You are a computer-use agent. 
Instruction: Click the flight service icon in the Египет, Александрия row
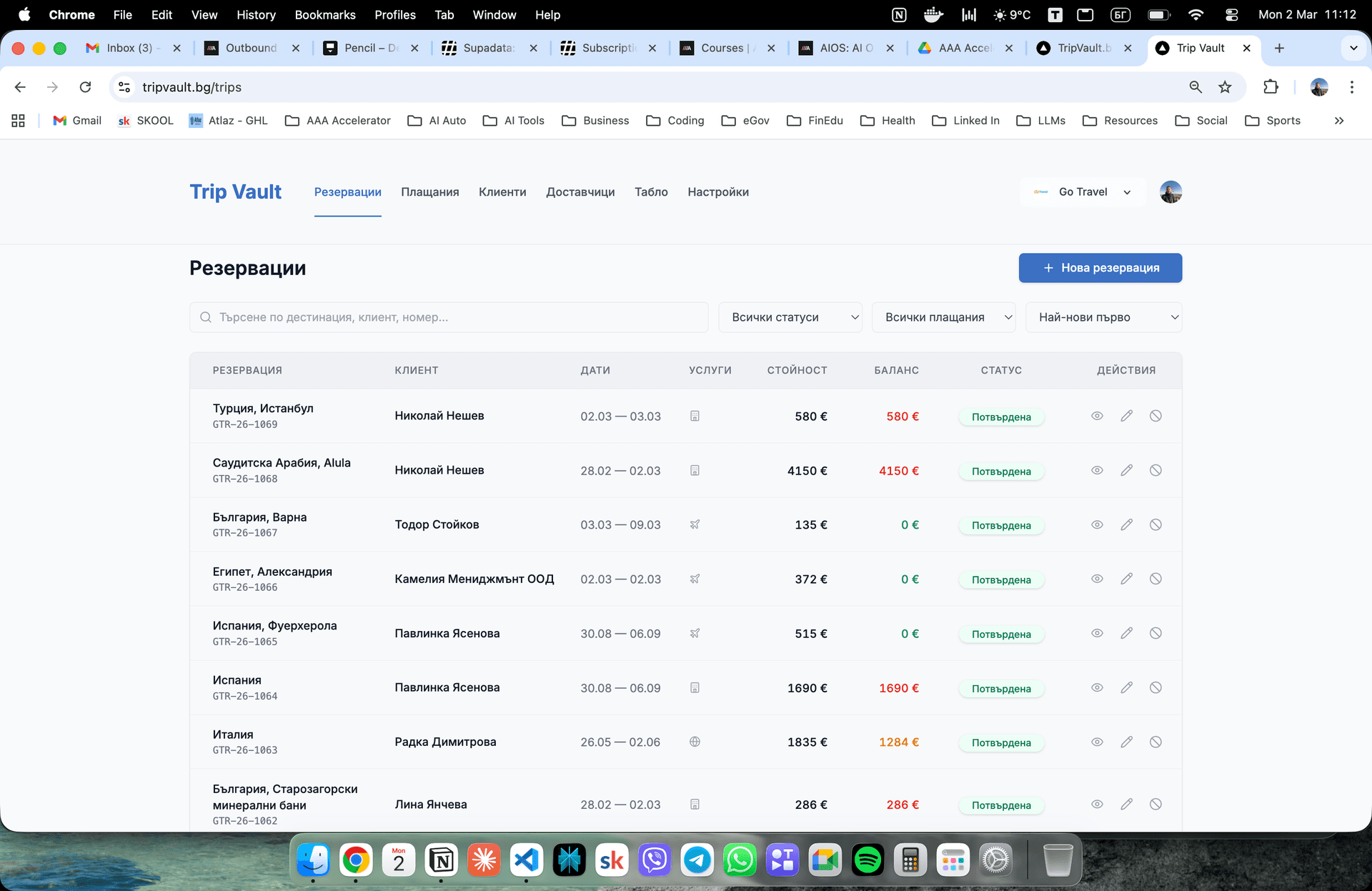[x=695, y=579]
